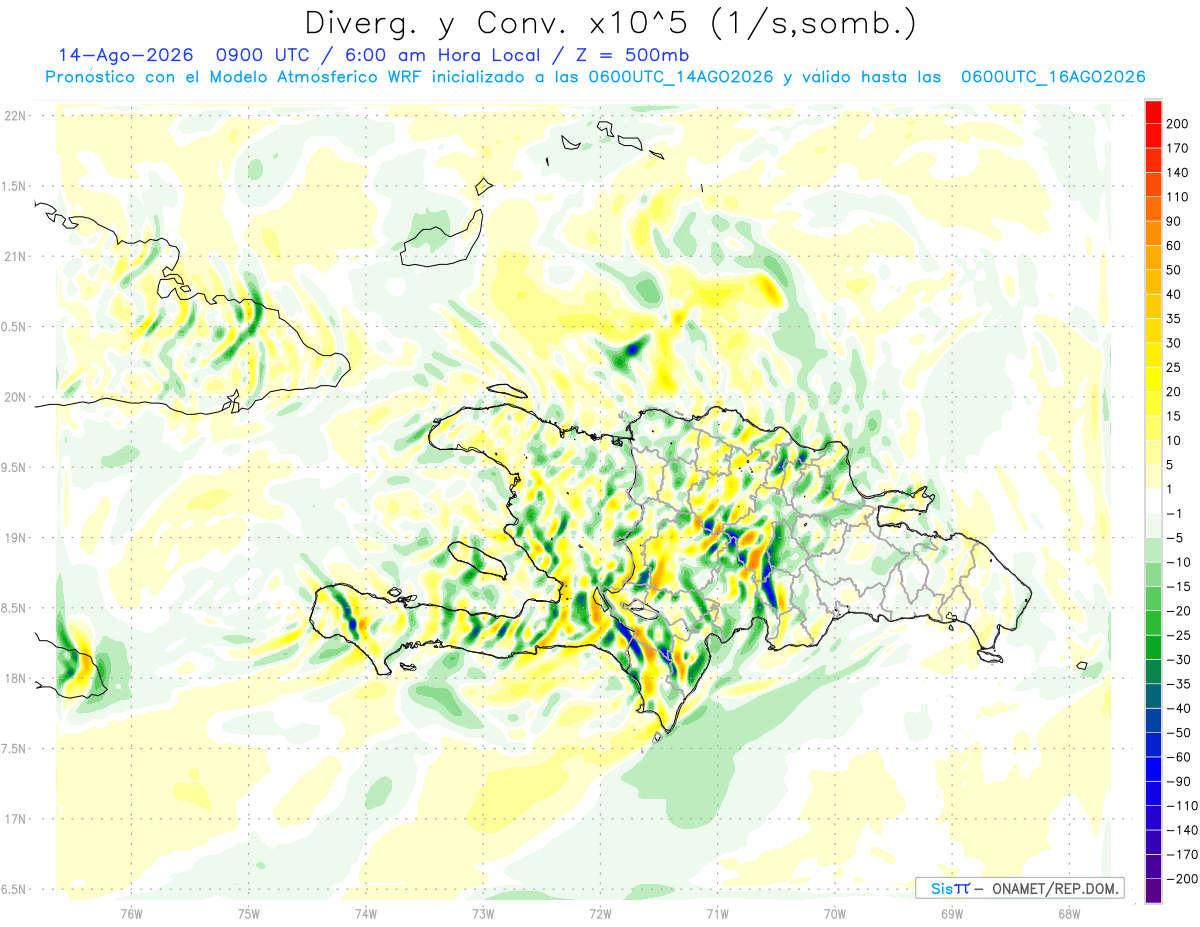
Task: Click the '-40' color scale label
Action: tap(1179, 708)
